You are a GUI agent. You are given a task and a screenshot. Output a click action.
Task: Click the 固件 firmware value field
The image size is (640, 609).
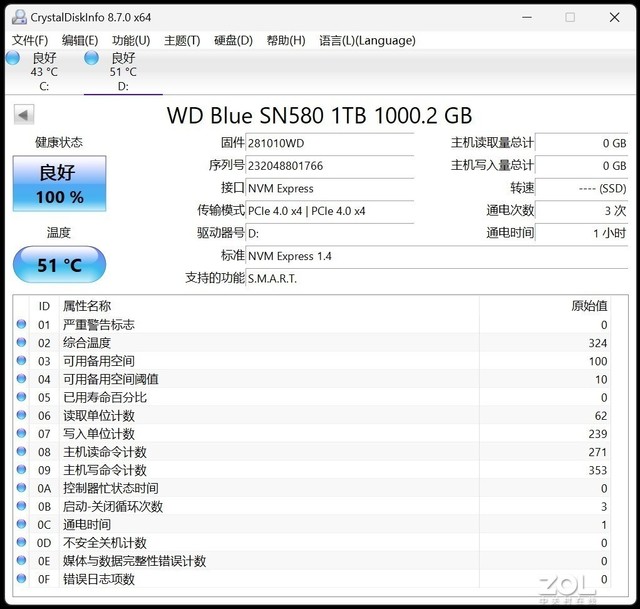coord(329,144)
